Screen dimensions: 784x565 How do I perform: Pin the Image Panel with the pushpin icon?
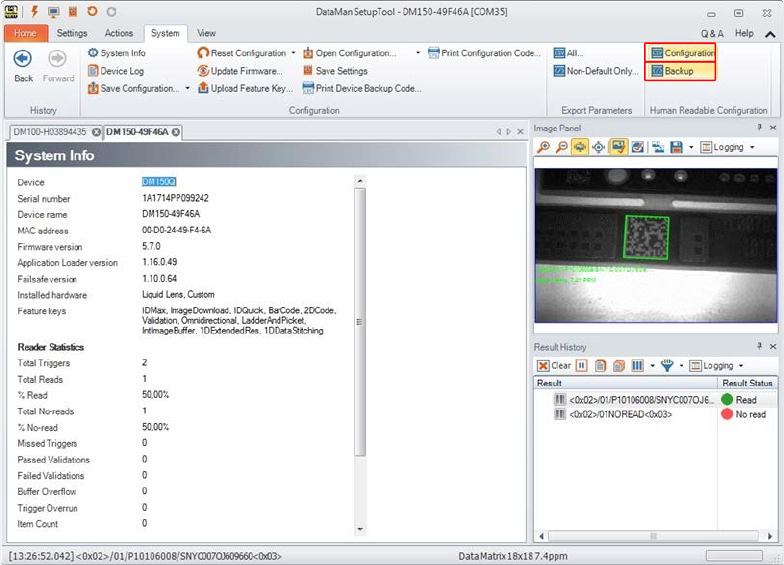(759, 128)
